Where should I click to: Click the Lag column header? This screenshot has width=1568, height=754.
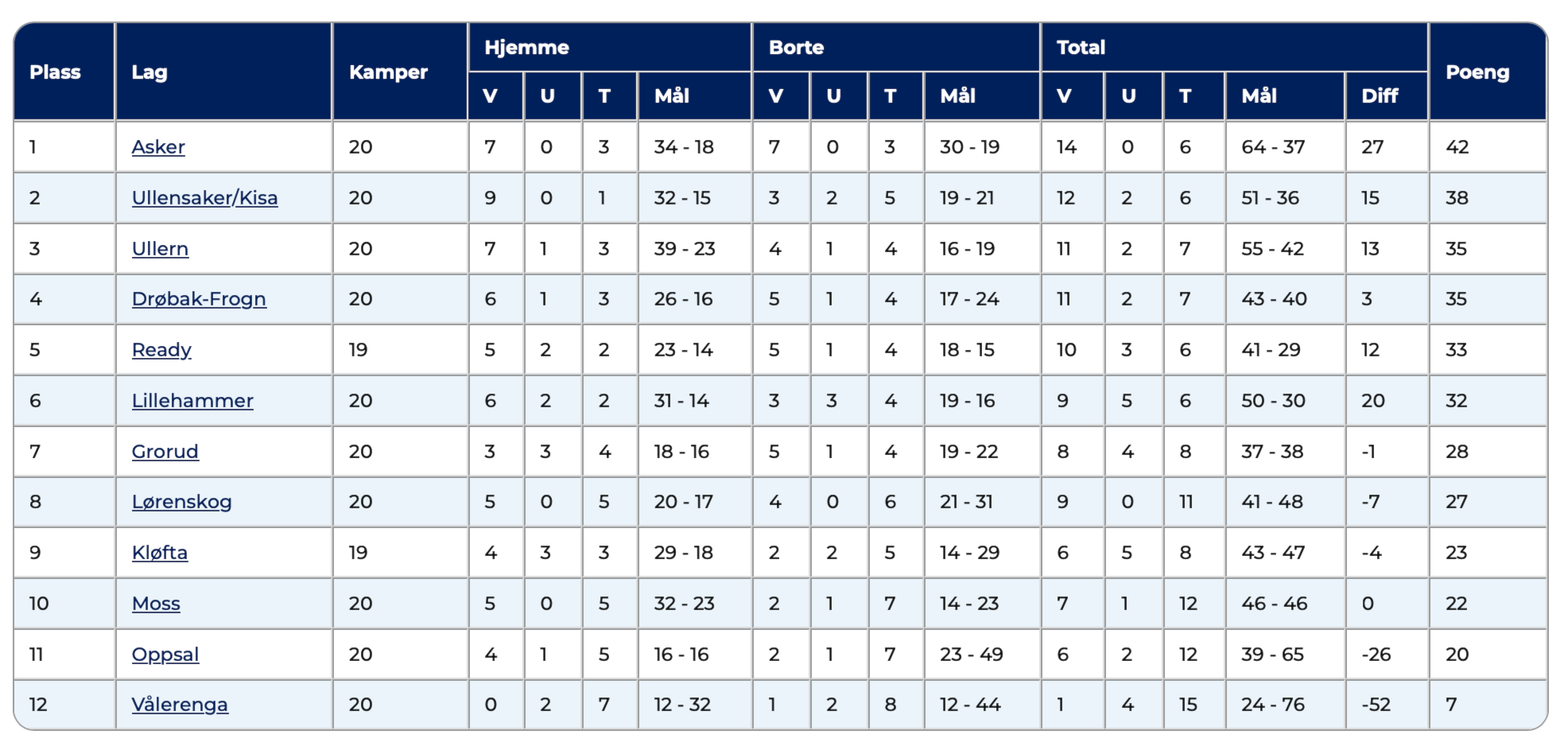click(x=149, y=72)
